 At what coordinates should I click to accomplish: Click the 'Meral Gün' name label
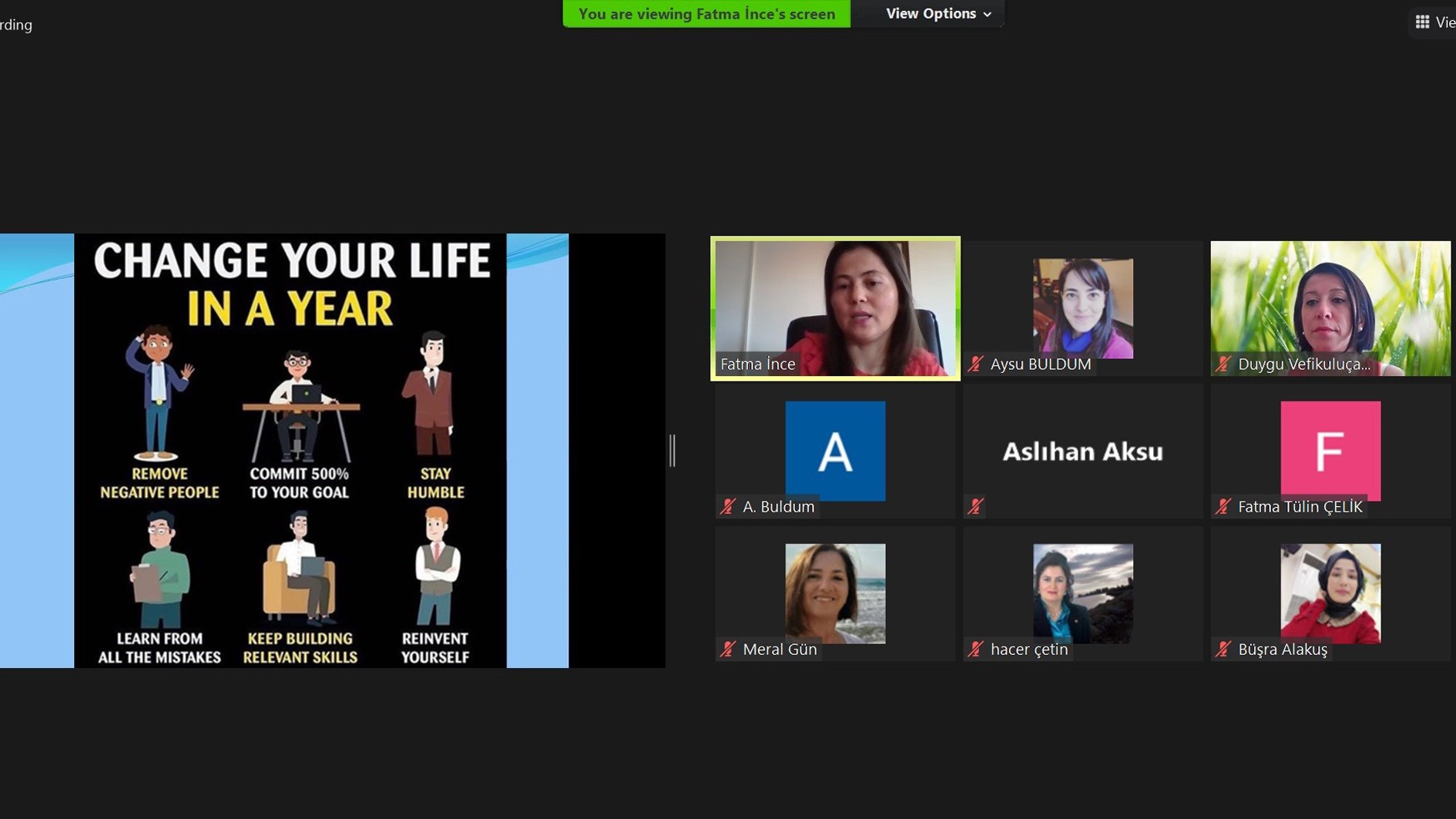(780, 649)
